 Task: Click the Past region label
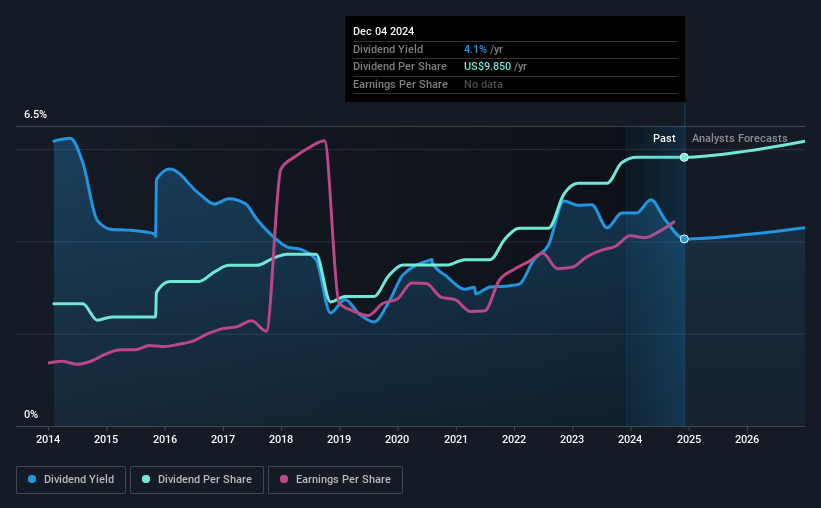tap(664, 138)
